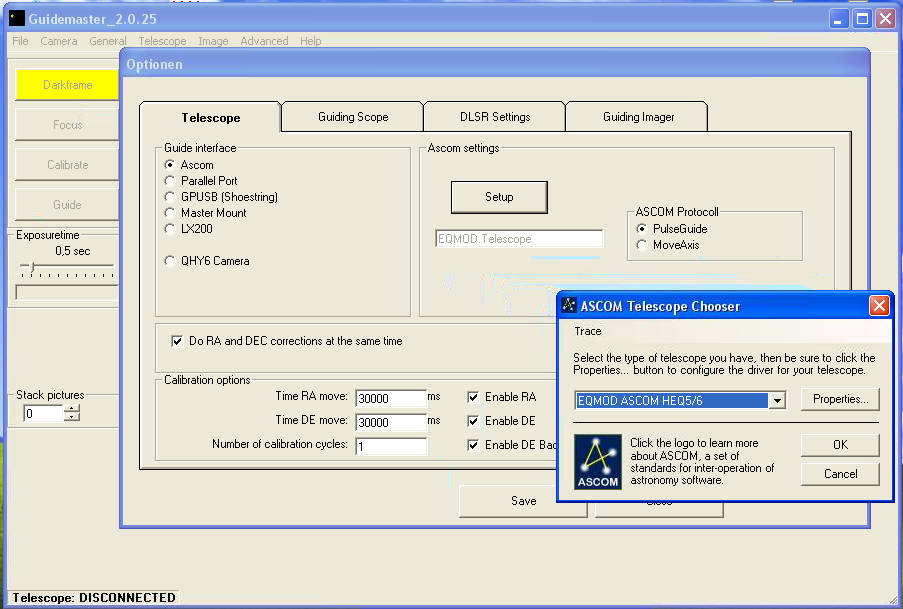Click the Setup button
903x609 pixels.
(x=499, y=197)
